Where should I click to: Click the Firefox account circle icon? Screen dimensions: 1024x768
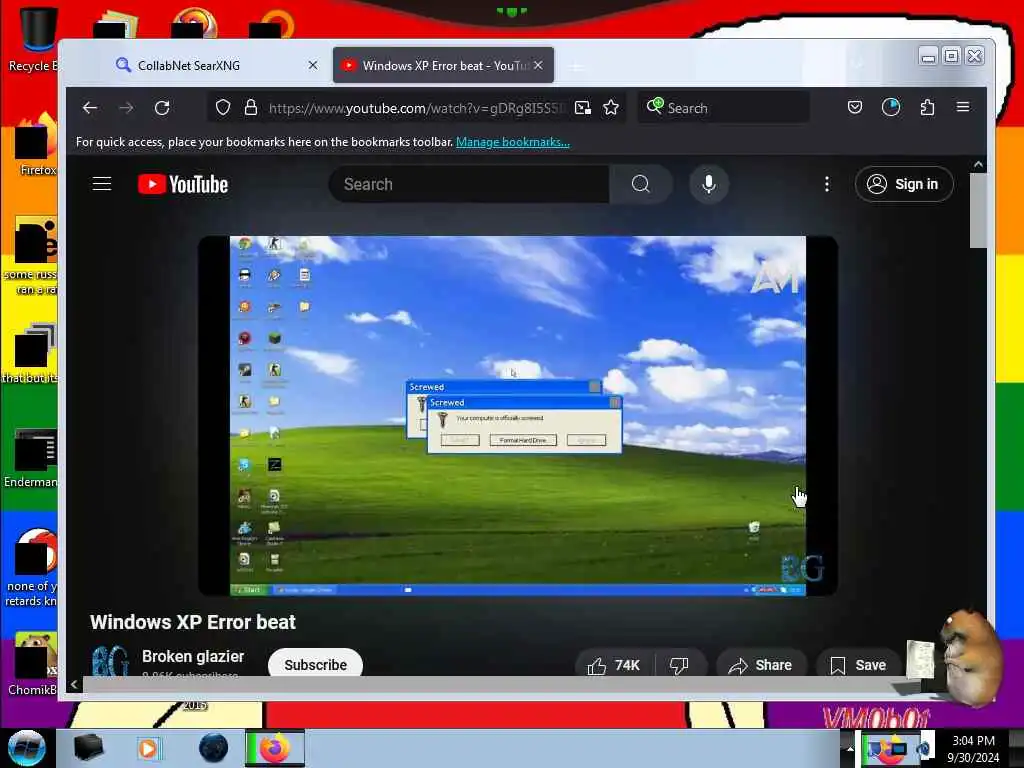pyautogui.click(x=891, y=107)
